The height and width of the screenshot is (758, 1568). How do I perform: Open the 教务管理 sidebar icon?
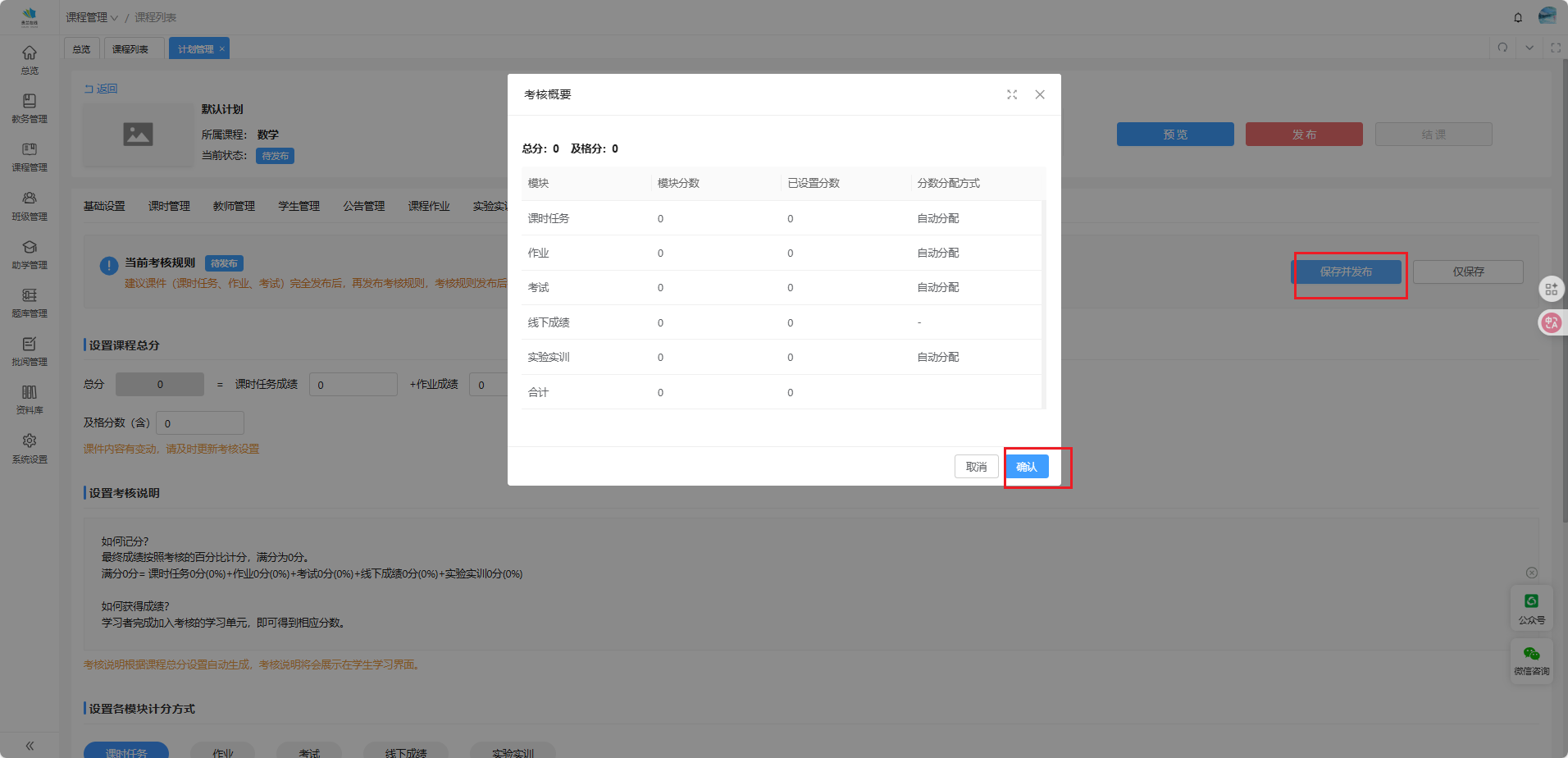[30, 107]
